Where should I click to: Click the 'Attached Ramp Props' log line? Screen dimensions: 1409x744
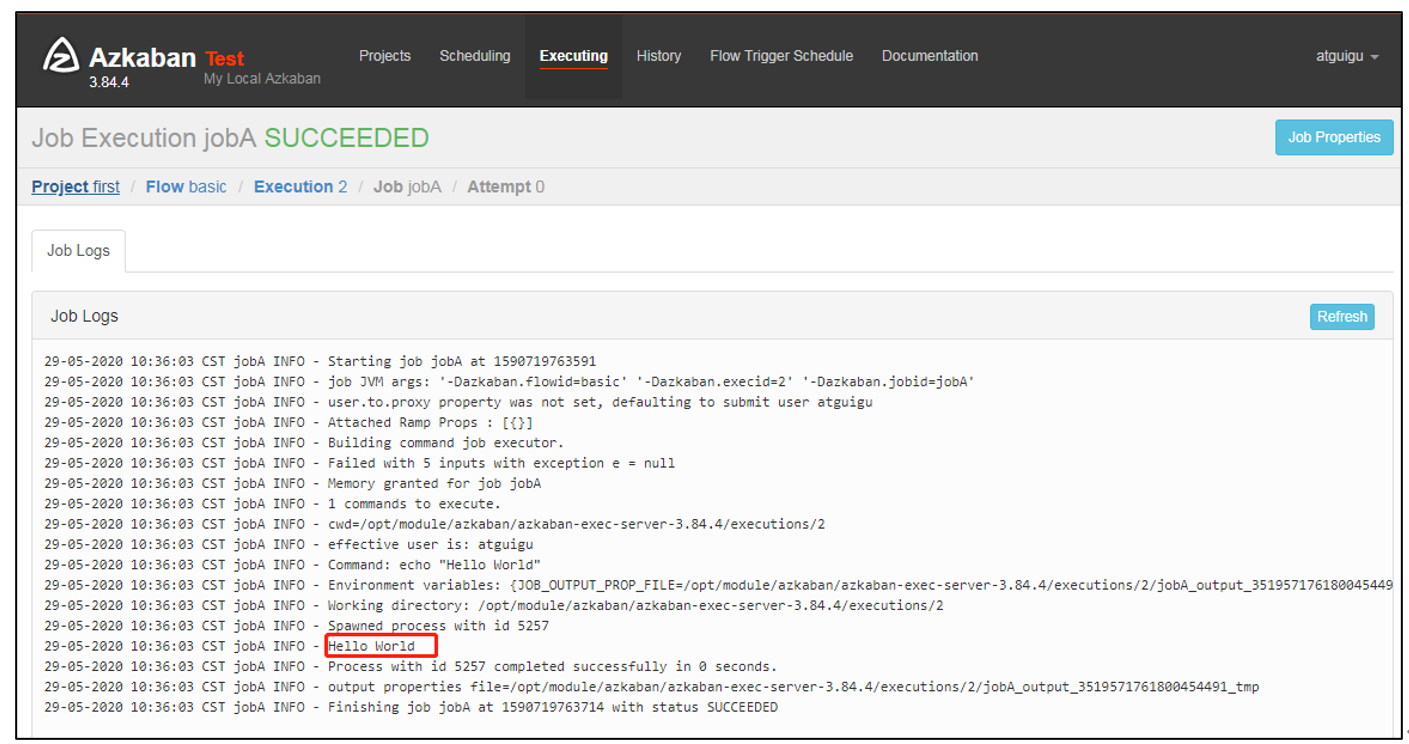tap(289, 422)
